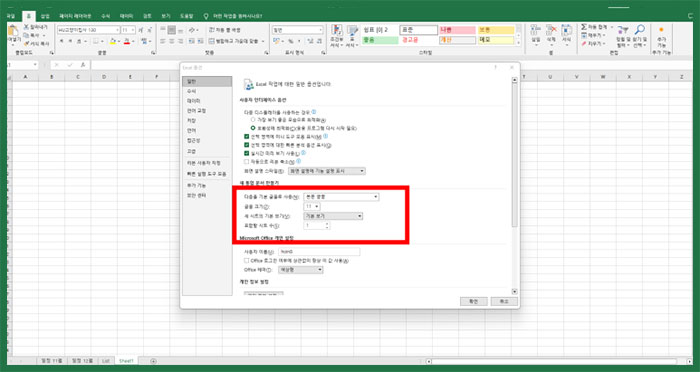Screen dimensions: 700x372
Task: Click the Cancel button in Excel Options
Action: pos(504,301)
